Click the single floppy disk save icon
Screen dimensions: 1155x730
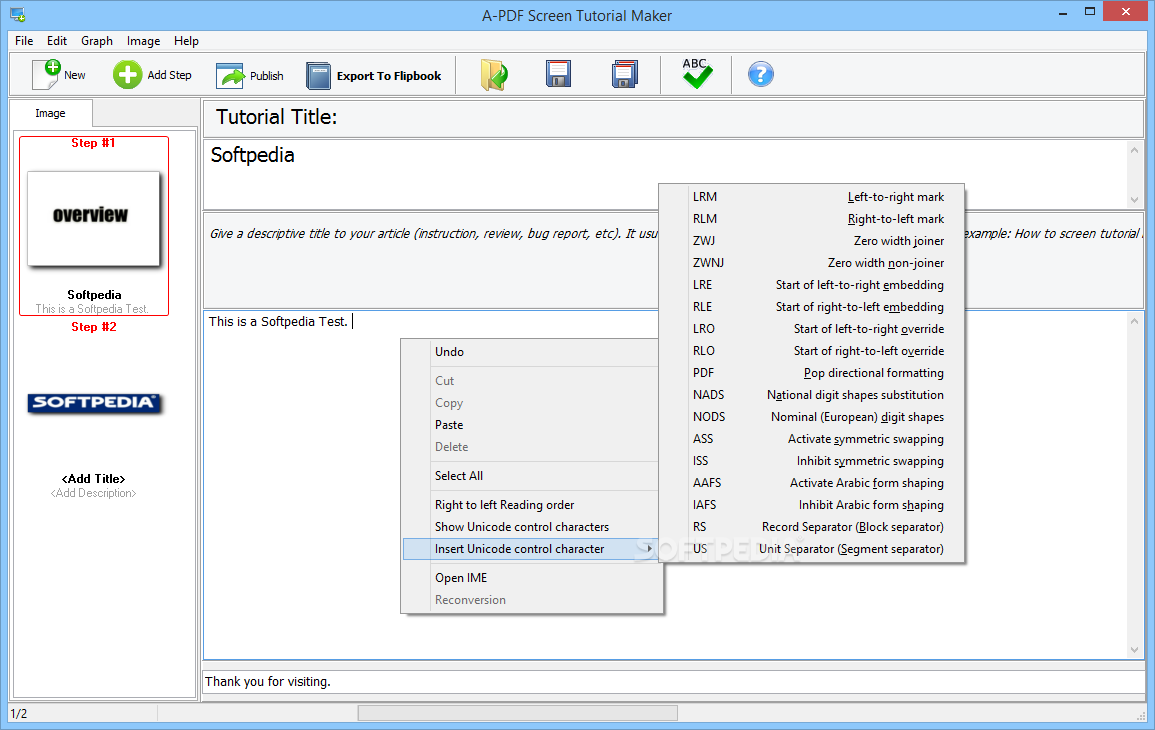click(x=558, y=74)
